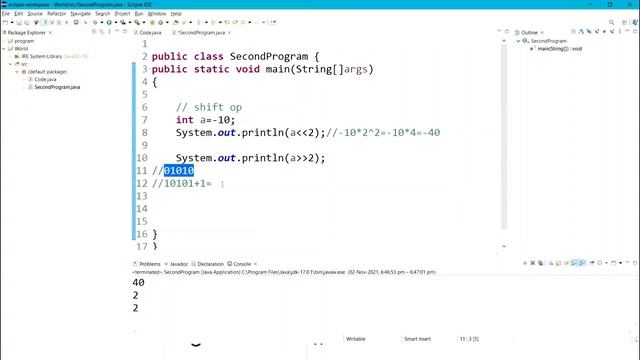Toggle Word Wrap in Console toolbar

point(567,263)
